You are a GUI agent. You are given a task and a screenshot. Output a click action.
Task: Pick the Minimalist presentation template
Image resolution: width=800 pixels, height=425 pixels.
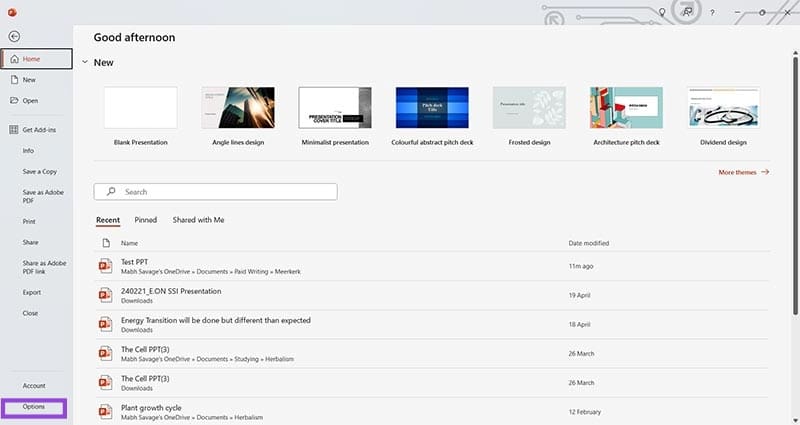[x=335, y=116]
